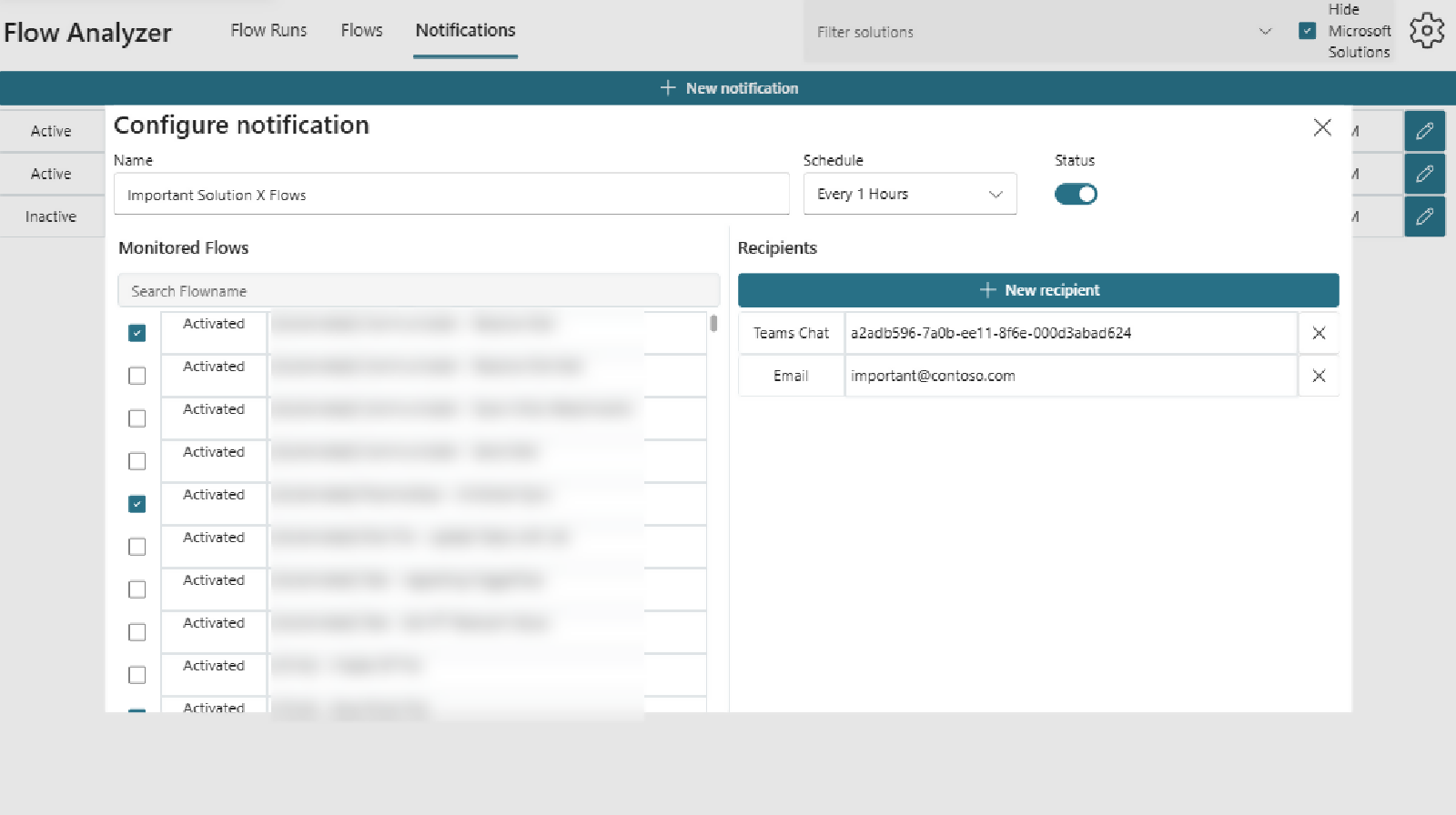
Task: Uncheck the first monitored flow checkbox
Action: [137, 333]
